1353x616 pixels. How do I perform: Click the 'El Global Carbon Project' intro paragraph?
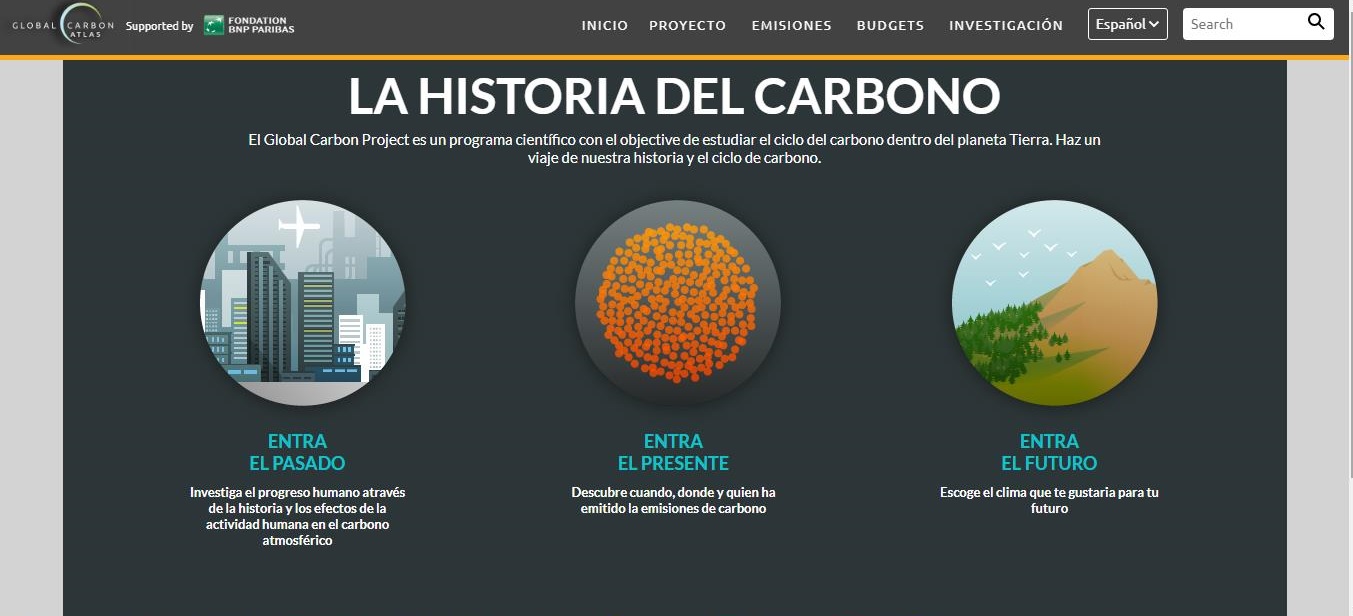click(674, 149)
